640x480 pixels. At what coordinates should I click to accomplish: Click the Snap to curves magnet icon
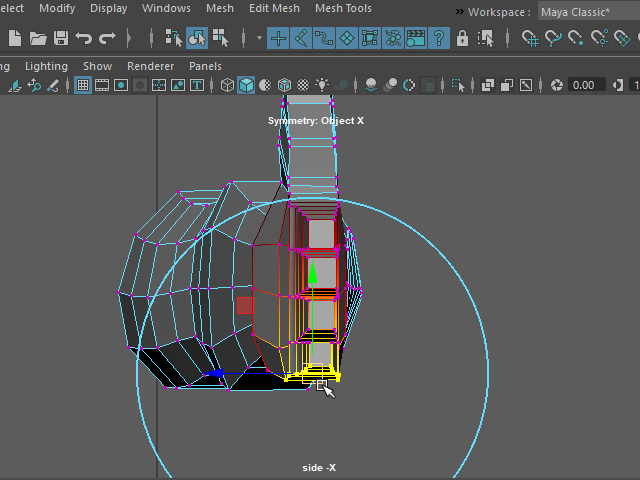554,38
